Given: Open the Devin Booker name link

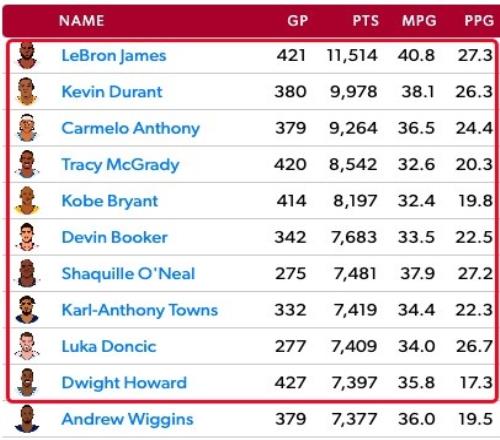Looking at the screenshot, I should (x=114, y=237).
